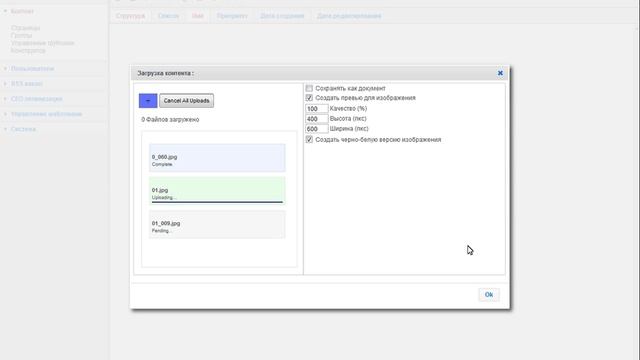Close the Загрузка контента dialog
Screen dimensions: 640x360
click(x=500, y=73)
